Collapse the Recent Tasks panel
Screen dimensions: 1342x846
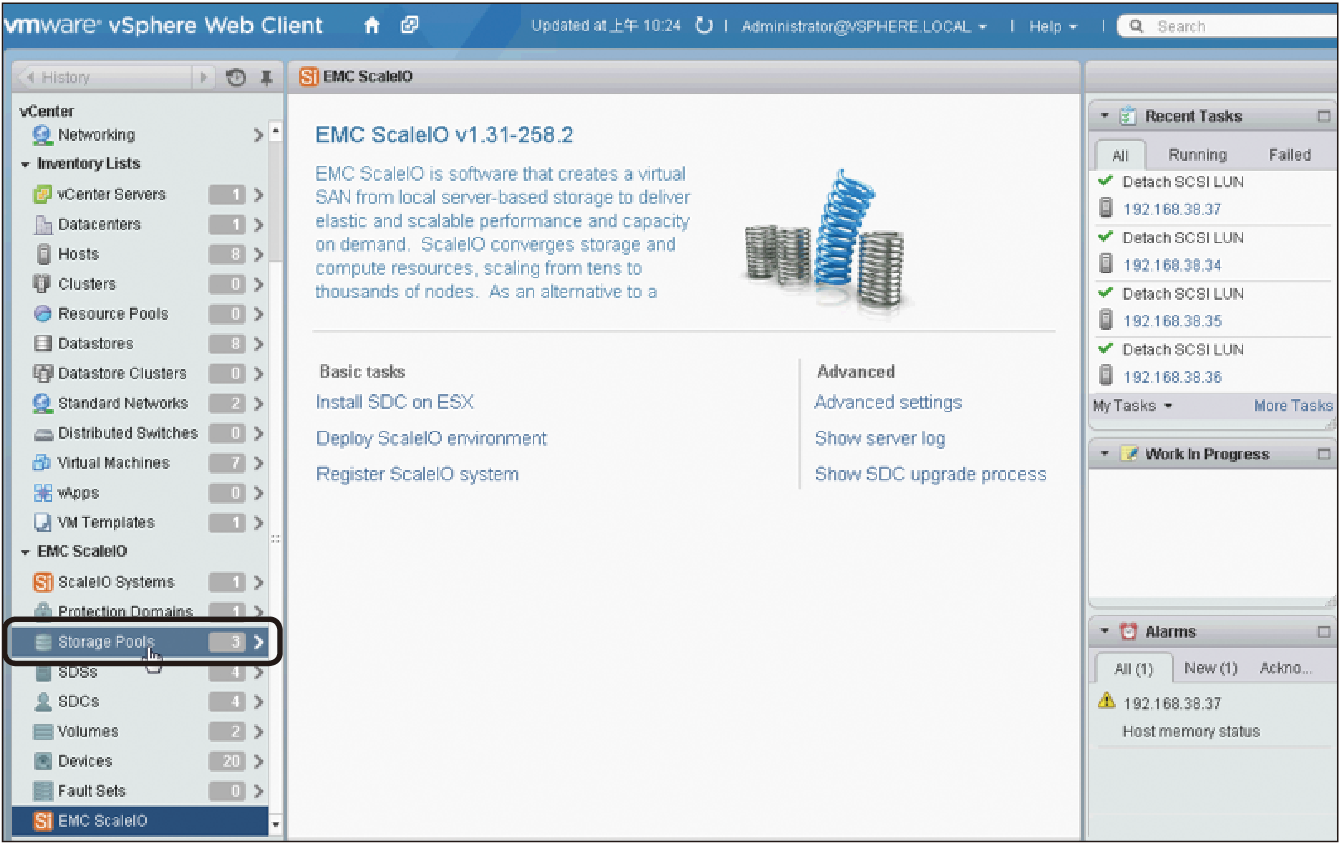pyautogui.click(x=1104, y=117)
